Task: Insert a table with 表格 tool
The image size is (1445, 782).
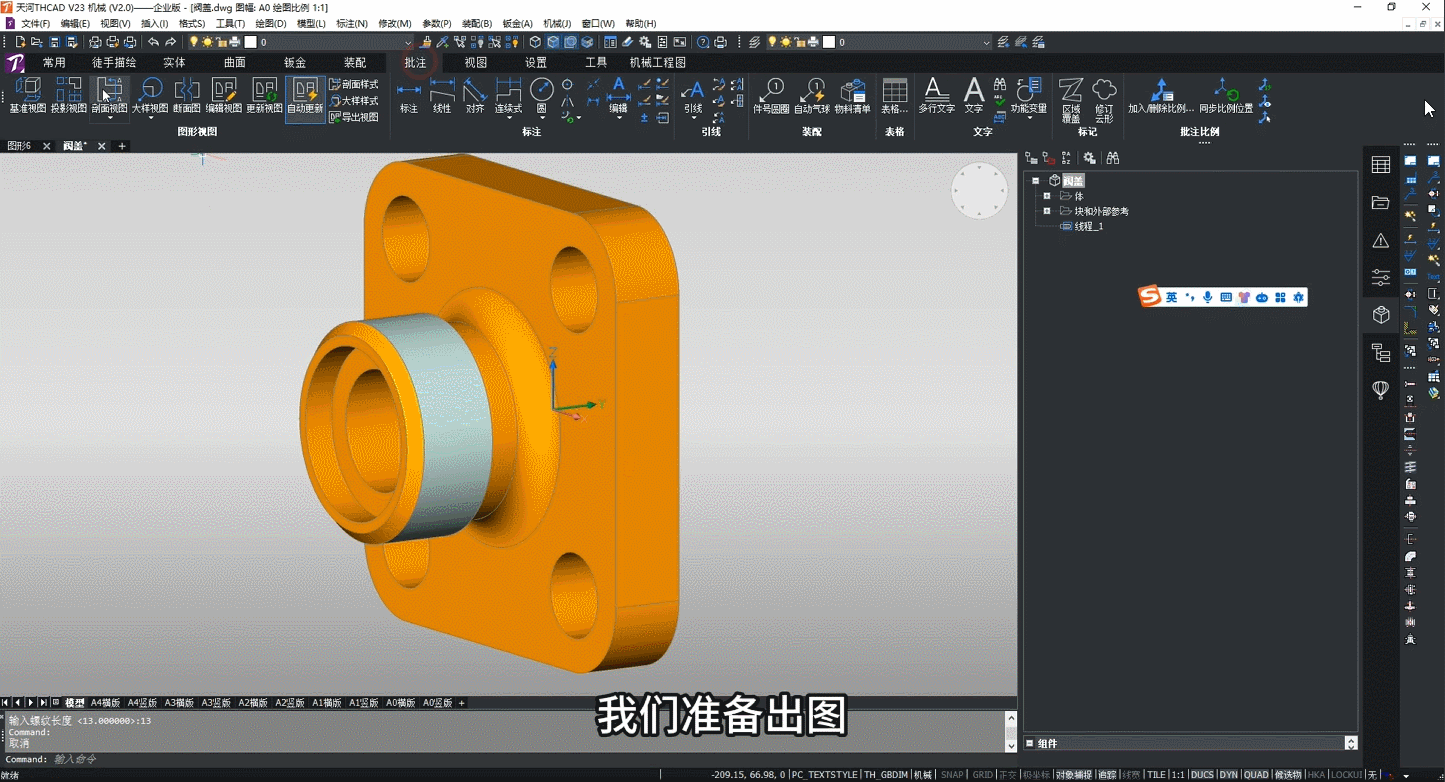Action: click(895, 96)
